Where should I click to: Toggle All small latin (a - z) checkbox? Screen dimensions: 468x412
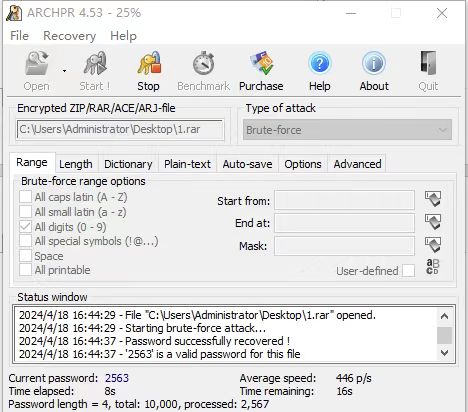click(25, 212)
